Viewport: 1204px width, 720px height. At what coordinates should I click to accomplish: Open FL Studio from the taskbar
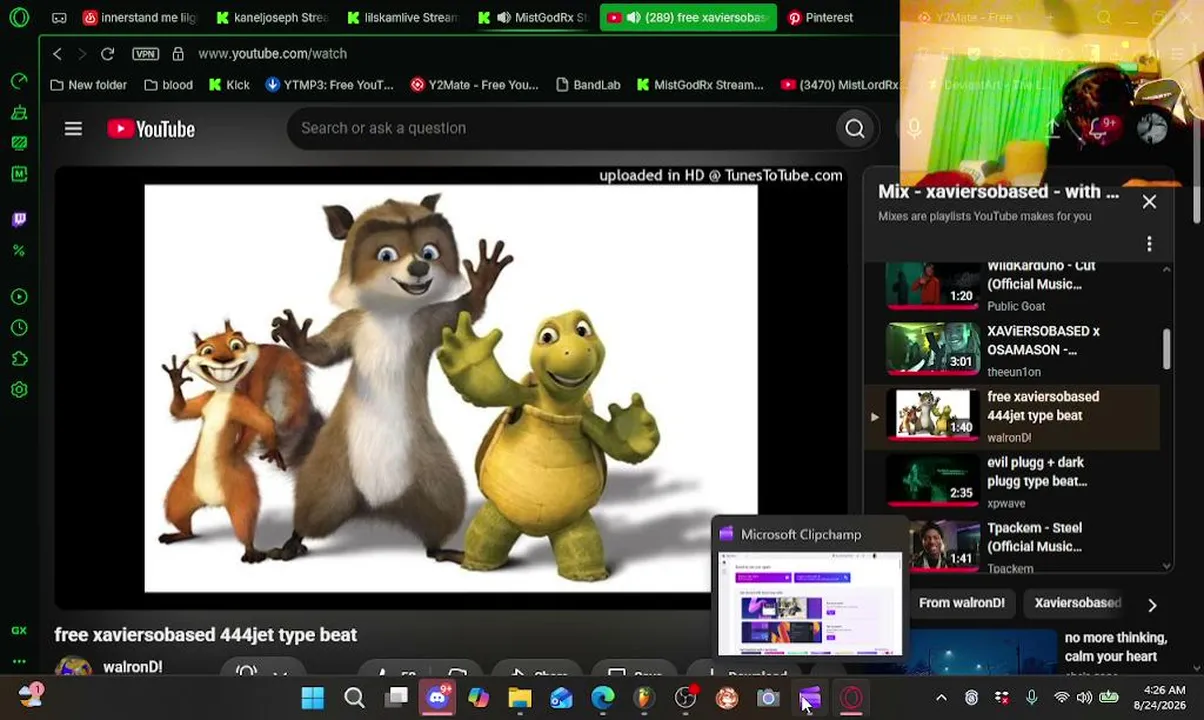(x=644, y=697)
